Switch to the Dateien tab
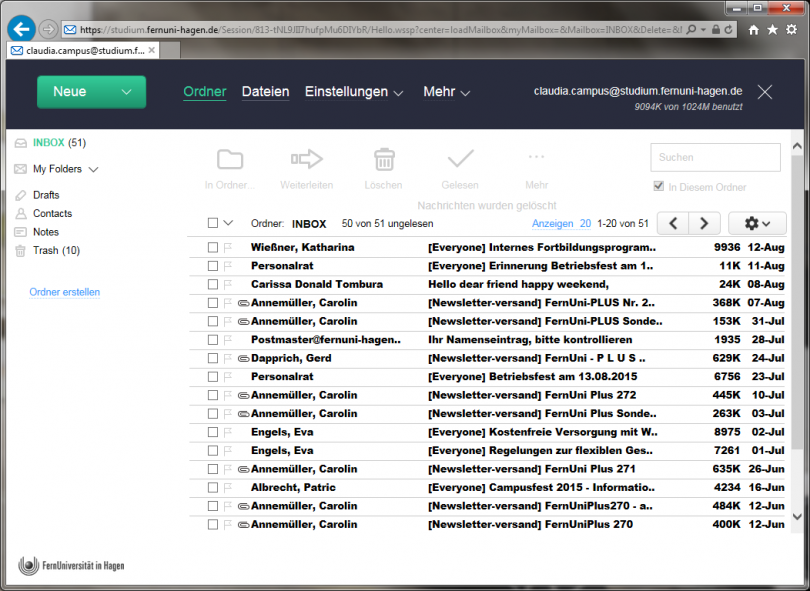The height and width of the screenshot is (591, 810). (x=265, y=91)
